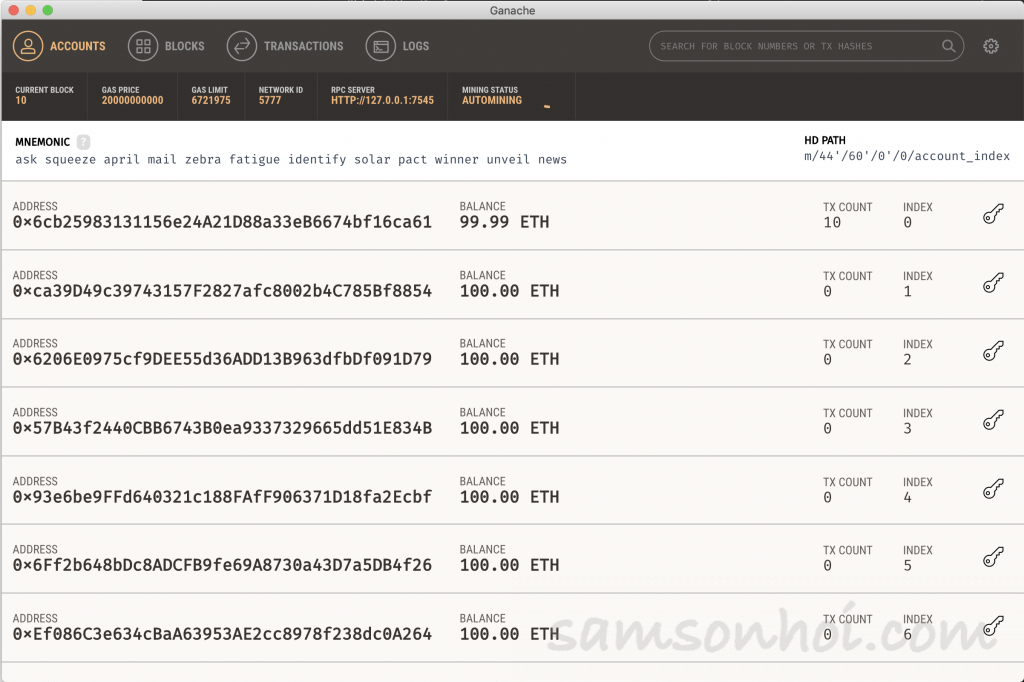Click the 99.99 ETH balance
Viewport: 1024px width, 682px height.
click(x=504, y=222)
